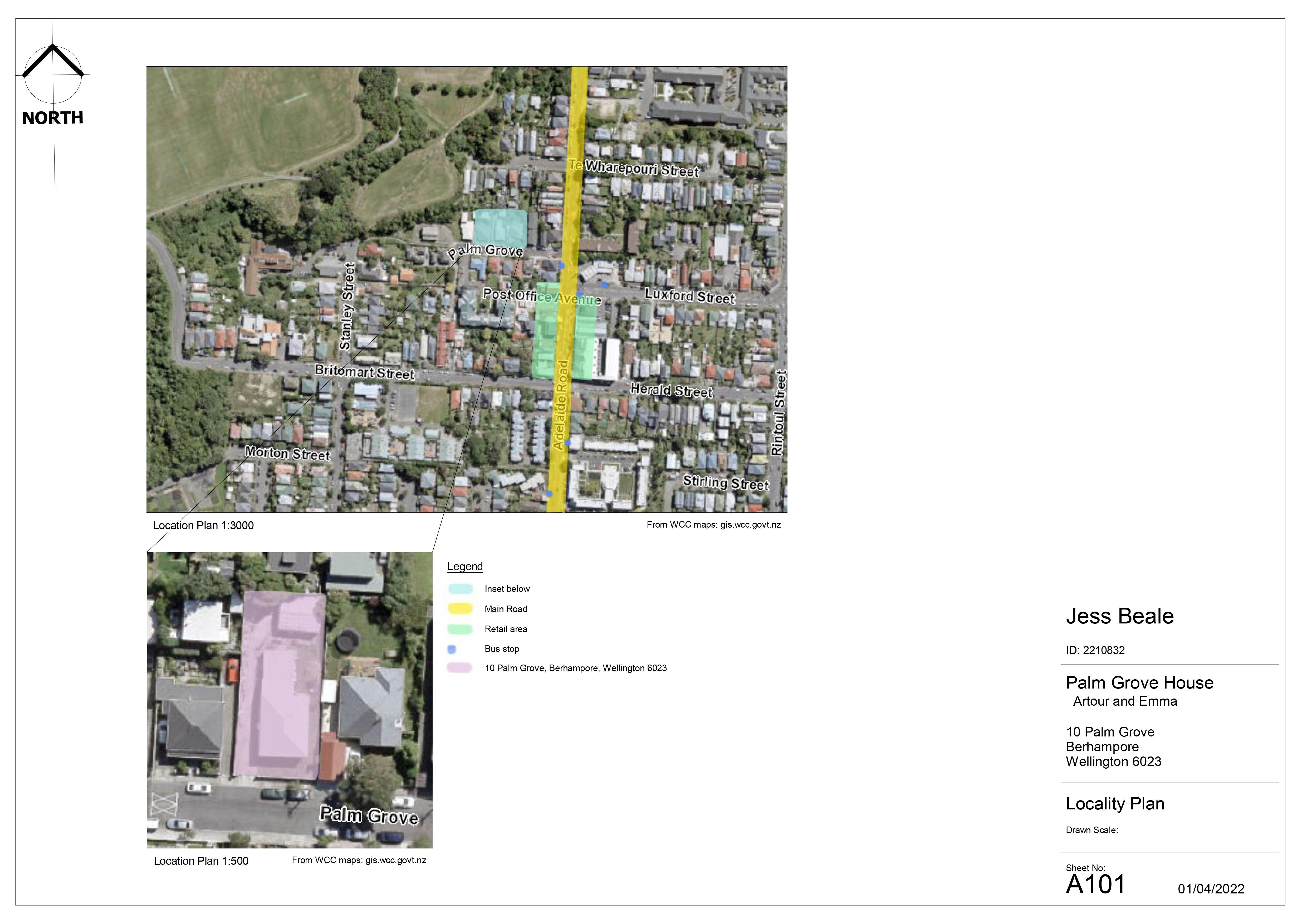Click the sheet number A101

pyautogui.click(x=1095, y=884)
